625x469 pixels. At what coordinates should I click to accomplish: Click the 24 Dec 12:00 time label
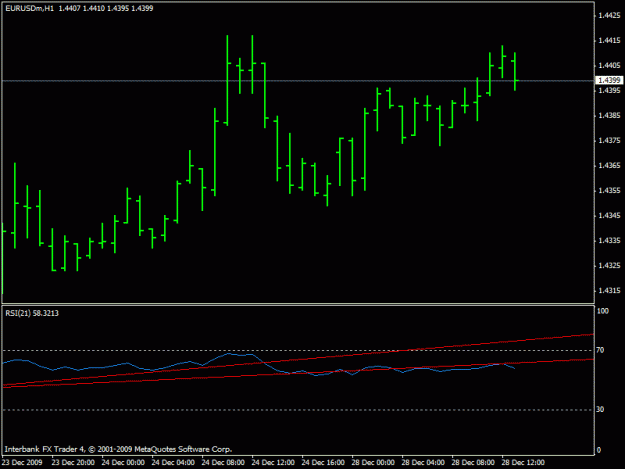click(273, 463)
